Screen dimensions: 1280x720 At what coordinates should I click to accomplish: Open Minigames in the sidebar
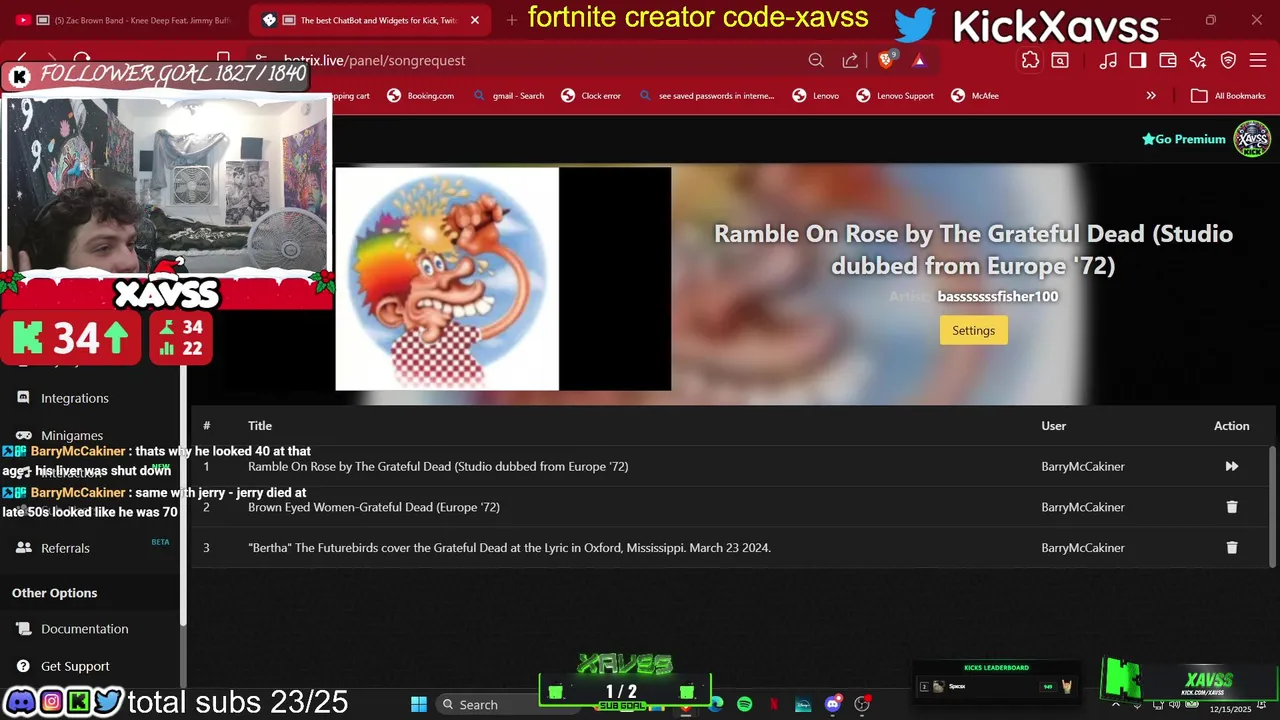(72, 436)
